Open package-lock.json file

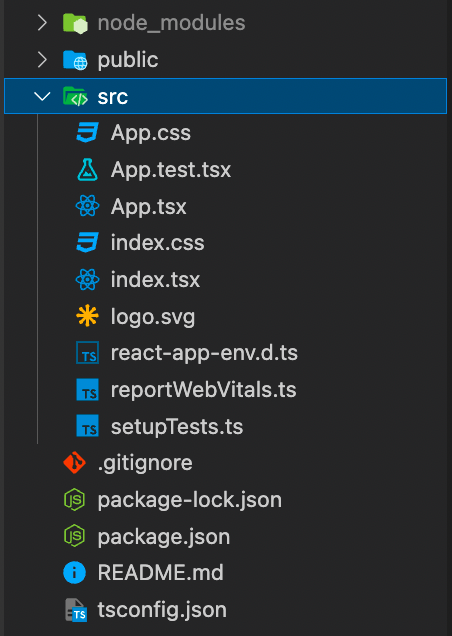pos(189,500)
